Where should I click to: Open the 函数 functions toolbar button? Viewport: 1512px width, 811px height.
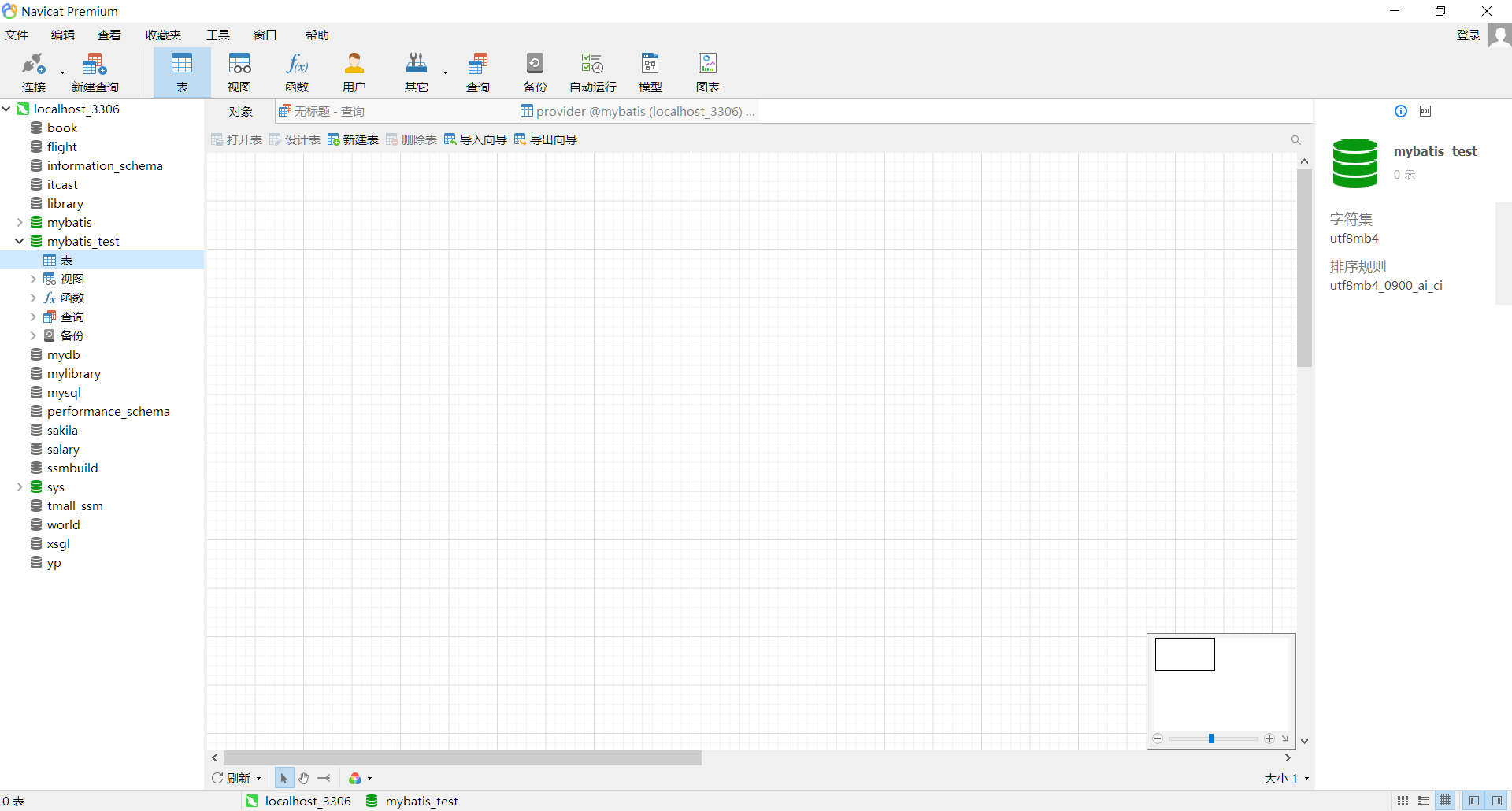point(297,72)
